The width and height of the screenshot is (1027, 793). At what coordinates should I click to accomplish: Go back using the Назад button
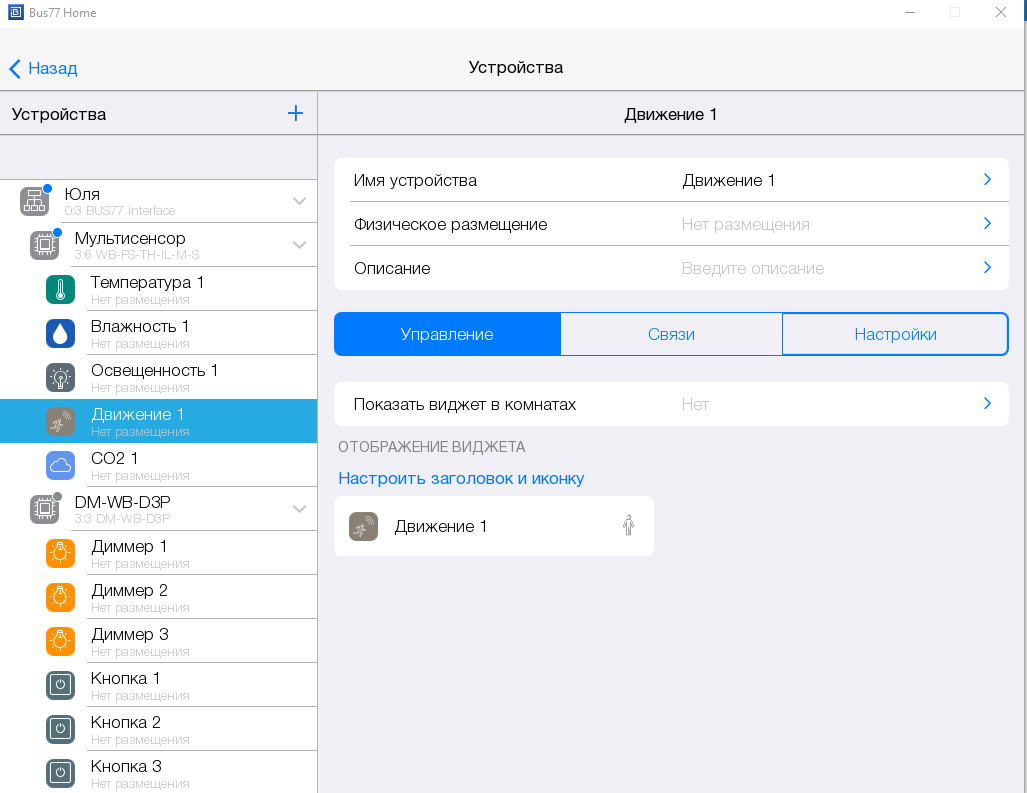(43, 68)
